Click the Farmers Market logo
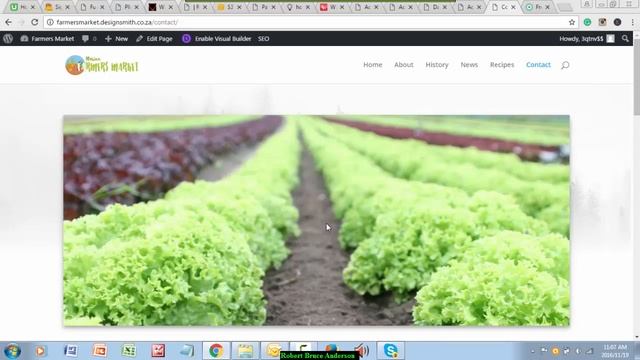The width and height of the screenshot is (640, 360). point(102,65)
